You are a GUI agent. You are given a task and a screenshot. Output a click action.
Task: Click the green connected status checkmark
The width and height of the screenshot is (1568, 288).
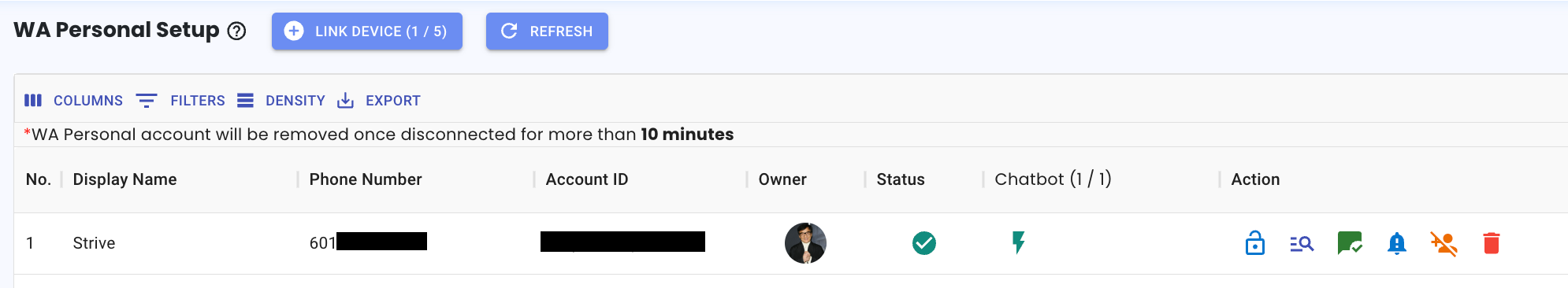(924, 243)
